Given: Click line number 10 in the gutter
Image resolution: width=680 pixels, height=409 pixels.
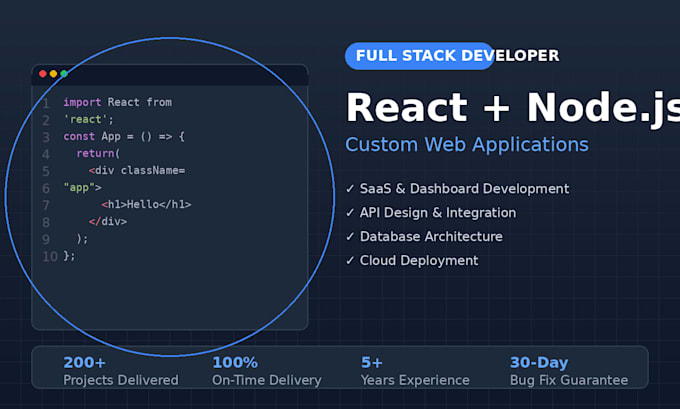Looking at the screenshot, I should tap(50, 256).
